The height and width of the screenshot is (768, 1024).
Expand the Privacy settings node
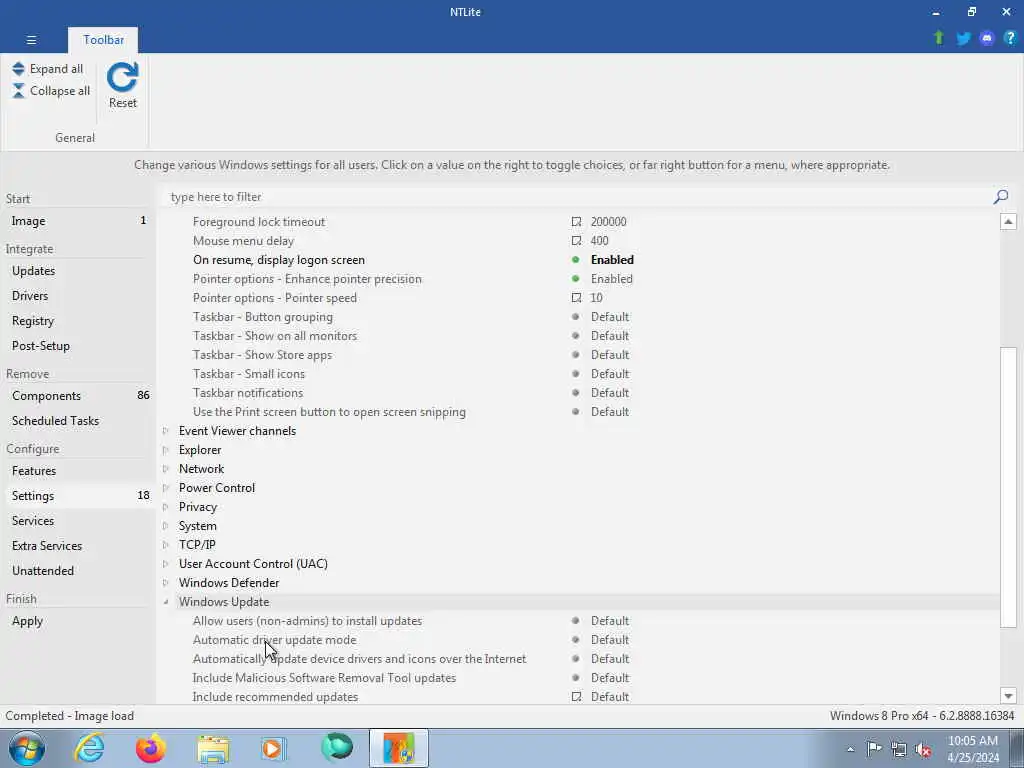pos(166,507)
